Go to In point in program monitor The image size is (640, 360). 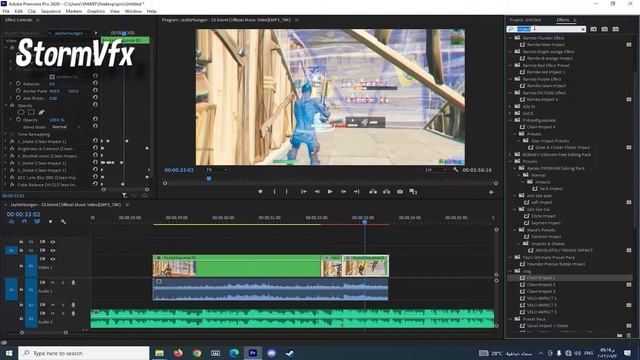click(304, 191)
